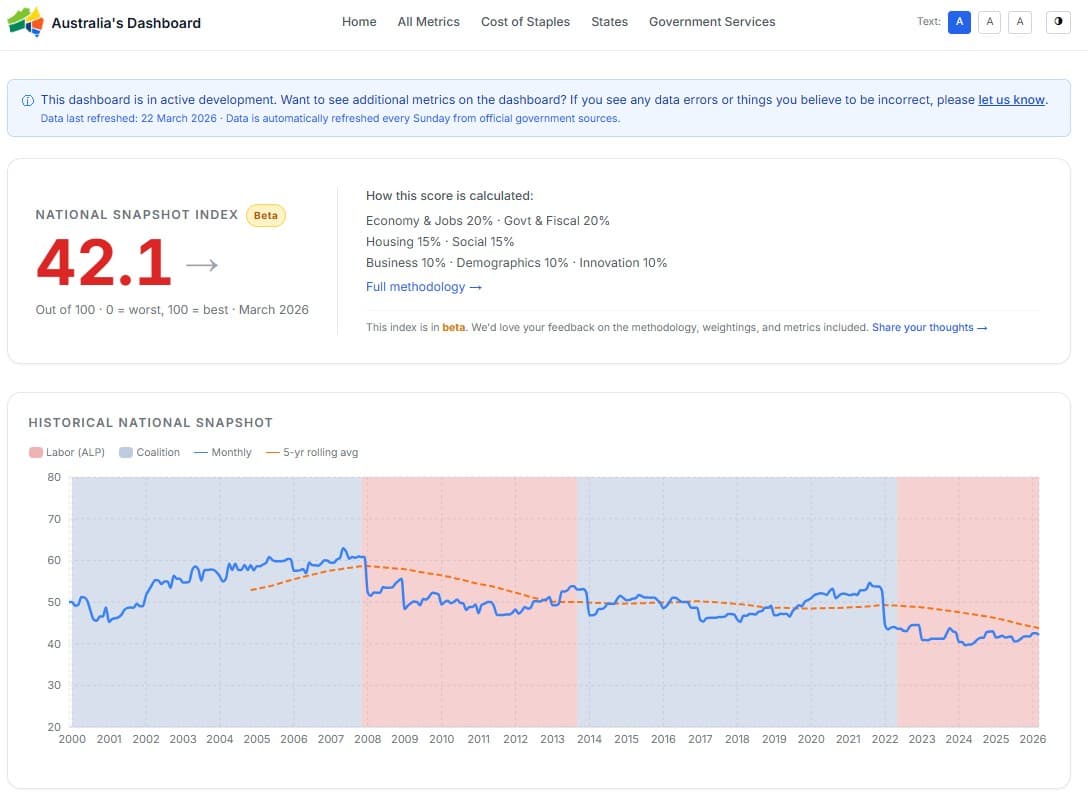Select the smallest text size icon
This screenshot has height=796, width=1088.
pyautogui.click(x=959, y=22)
